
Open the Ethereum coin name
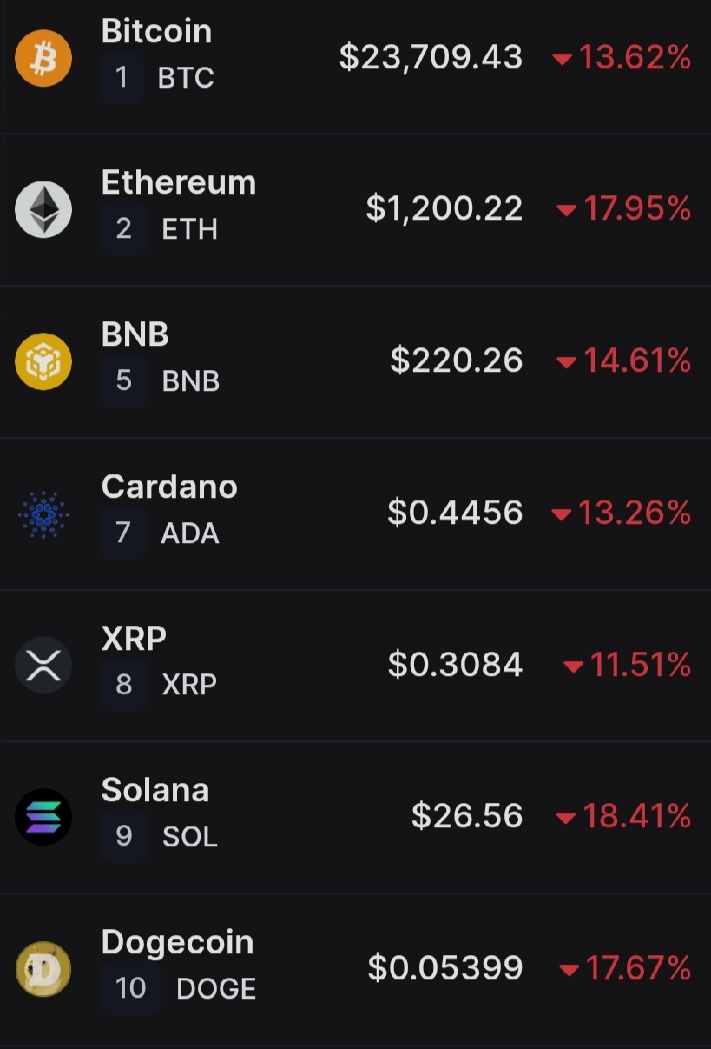(179, 183)
